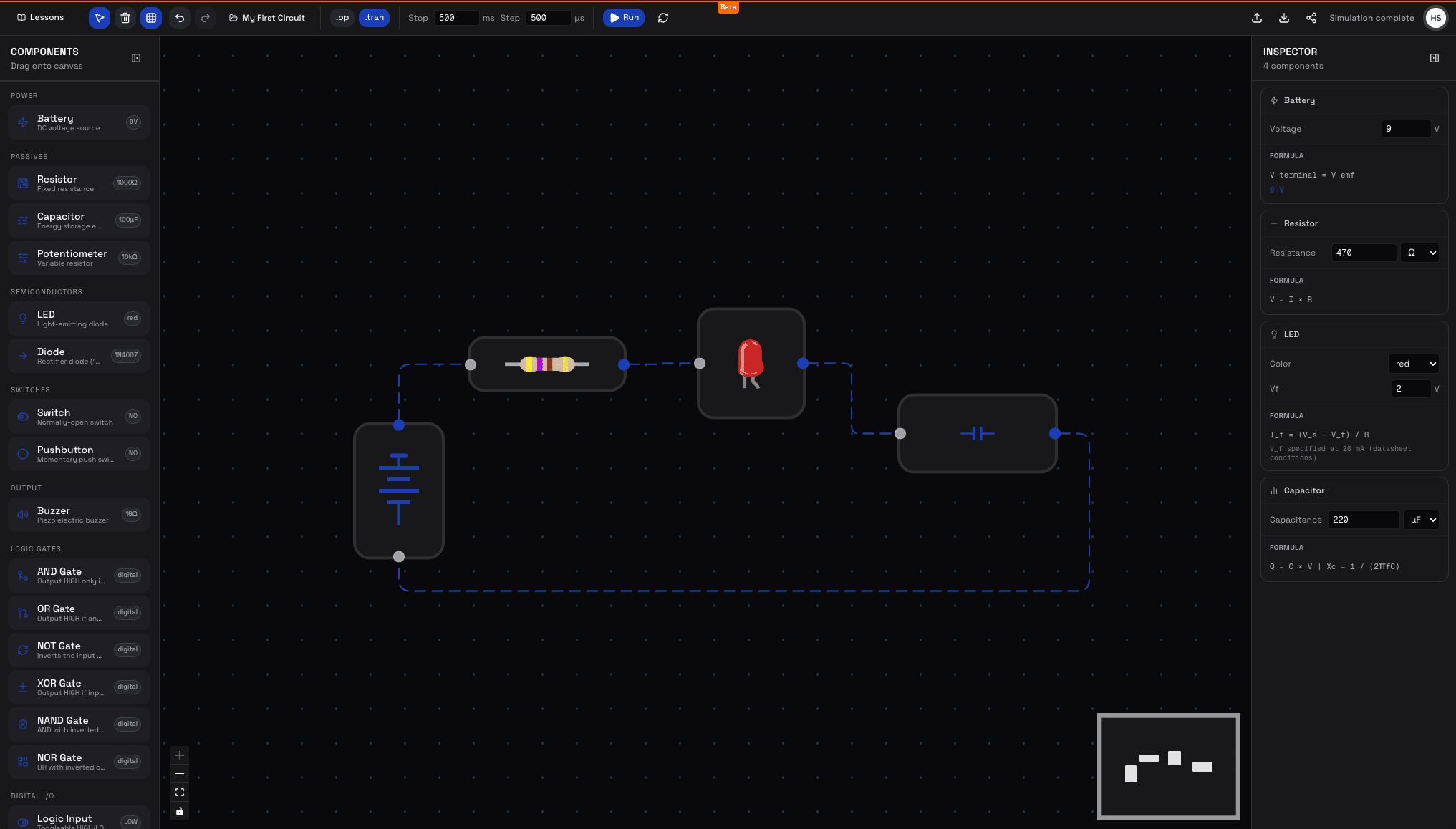Viewport: 1456px width, 829px height.
Task: Select the Capacitor component in the library
Action: (79, 220)
